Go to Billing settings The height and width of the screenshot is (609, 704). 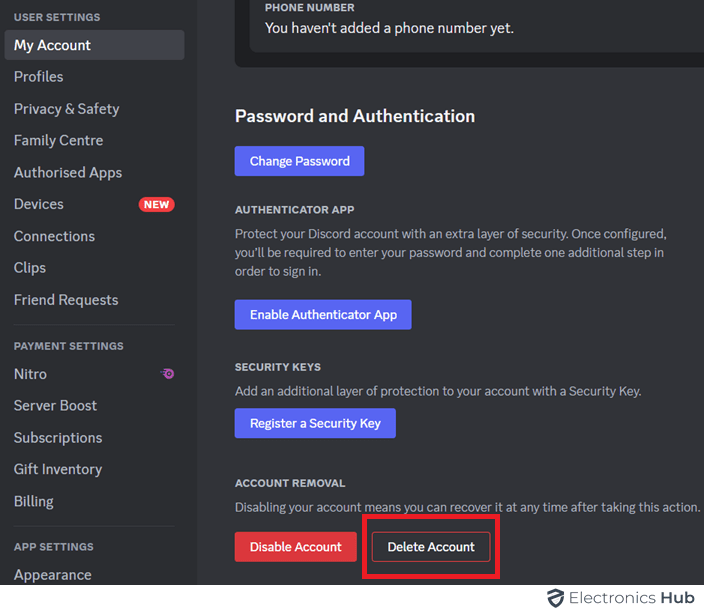coord(34,501)
